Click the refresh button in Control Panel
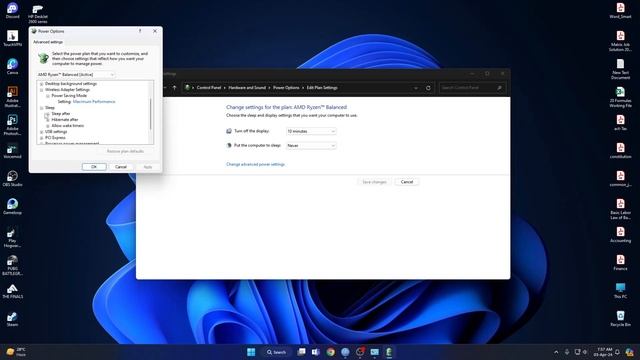This screenshot has width=640, height=360. coord(428,88)
